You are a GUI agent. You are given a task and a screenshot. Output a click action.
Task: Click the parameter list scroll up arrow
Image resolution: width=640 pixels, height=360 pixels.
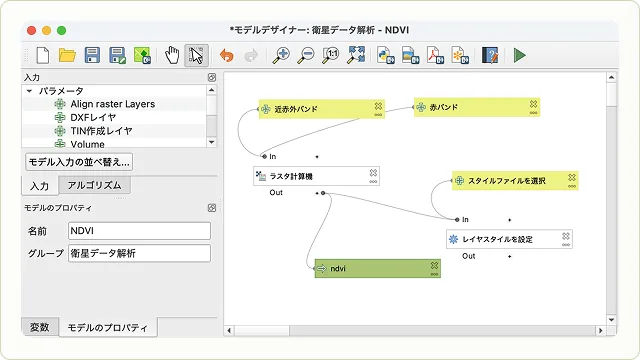pos(211,90)
